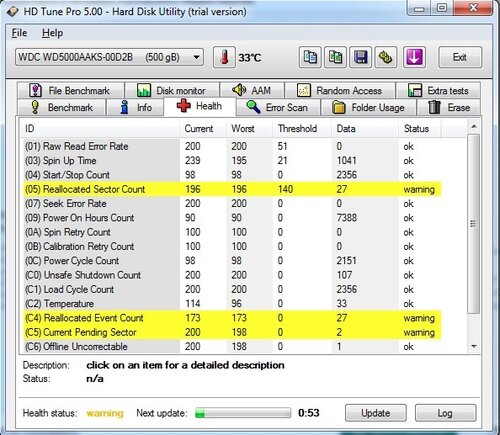Viewport: 500px width, 435px height.
Task: Click the 0:53 countdown timer
Action: pos(309,413)
